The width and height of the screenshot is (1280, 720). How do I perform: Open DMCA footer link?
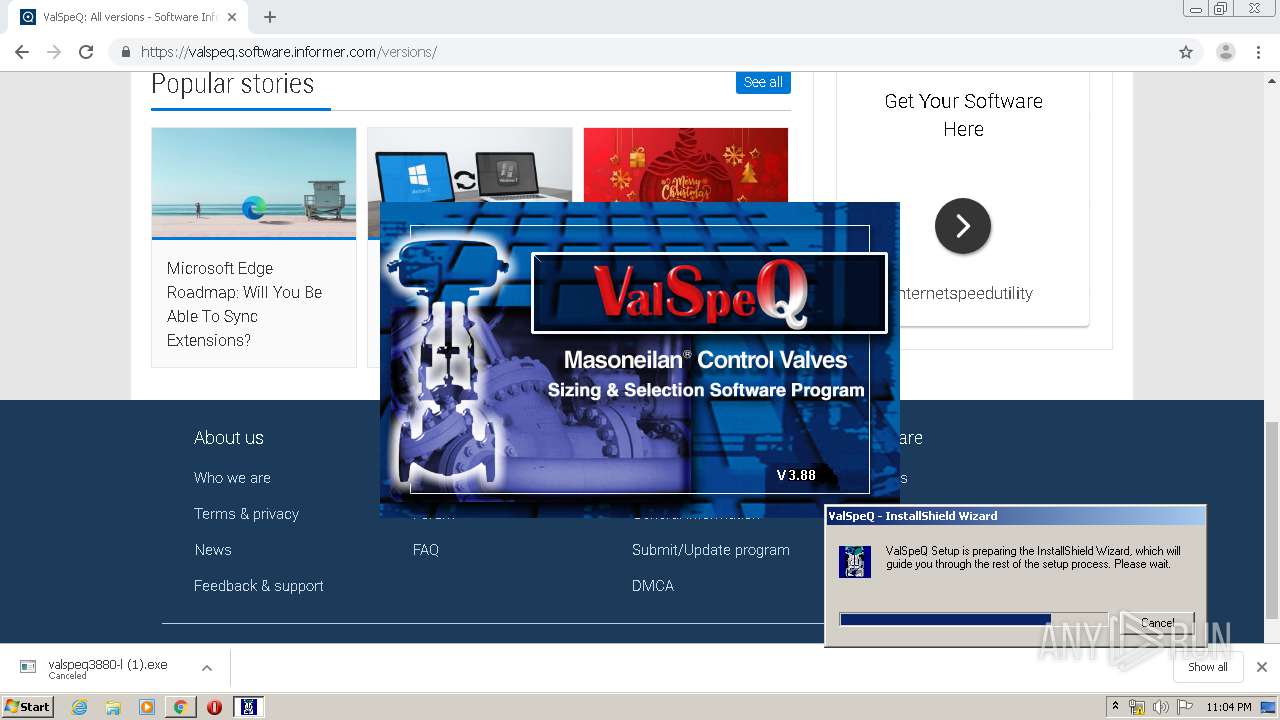(x=653, y=586)
